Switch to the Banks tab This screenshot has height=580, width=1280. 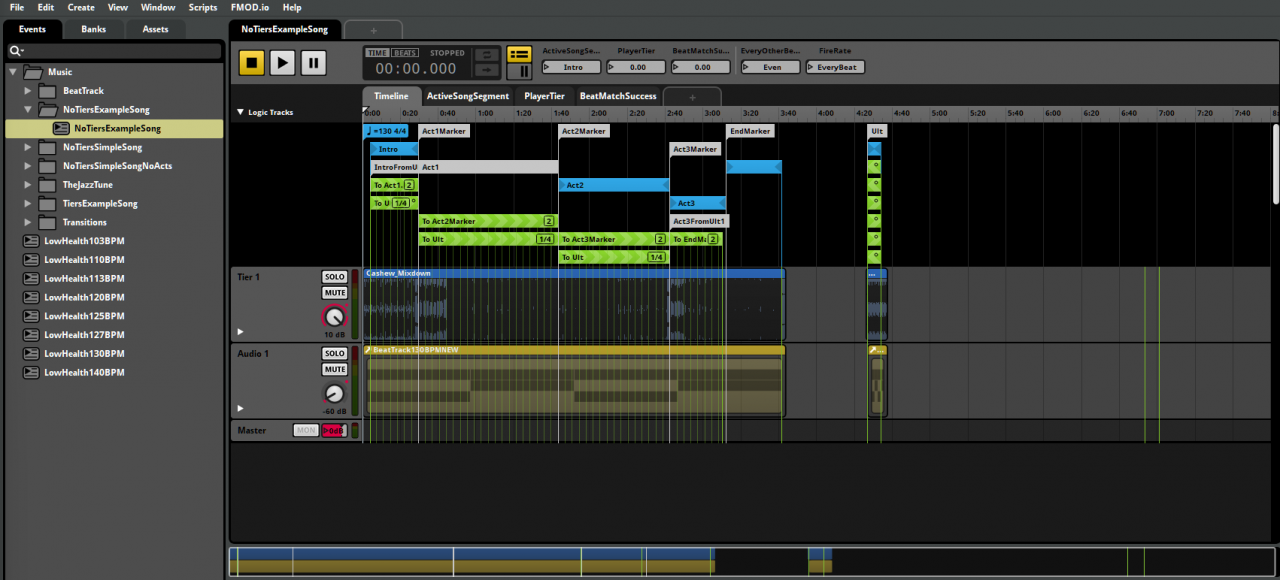(x=93, y=29)
